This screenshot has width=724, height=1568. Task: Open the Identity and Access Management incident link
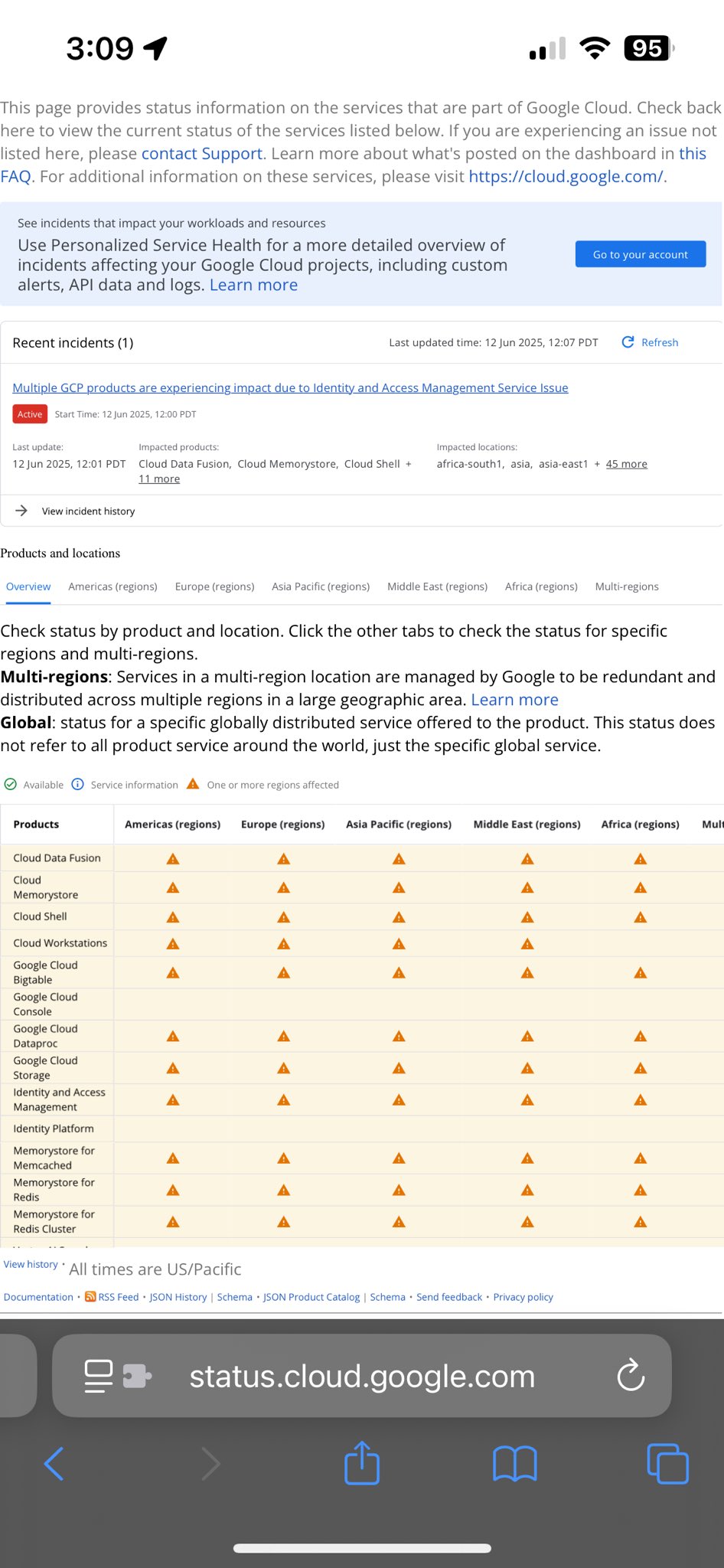(290, 388)
